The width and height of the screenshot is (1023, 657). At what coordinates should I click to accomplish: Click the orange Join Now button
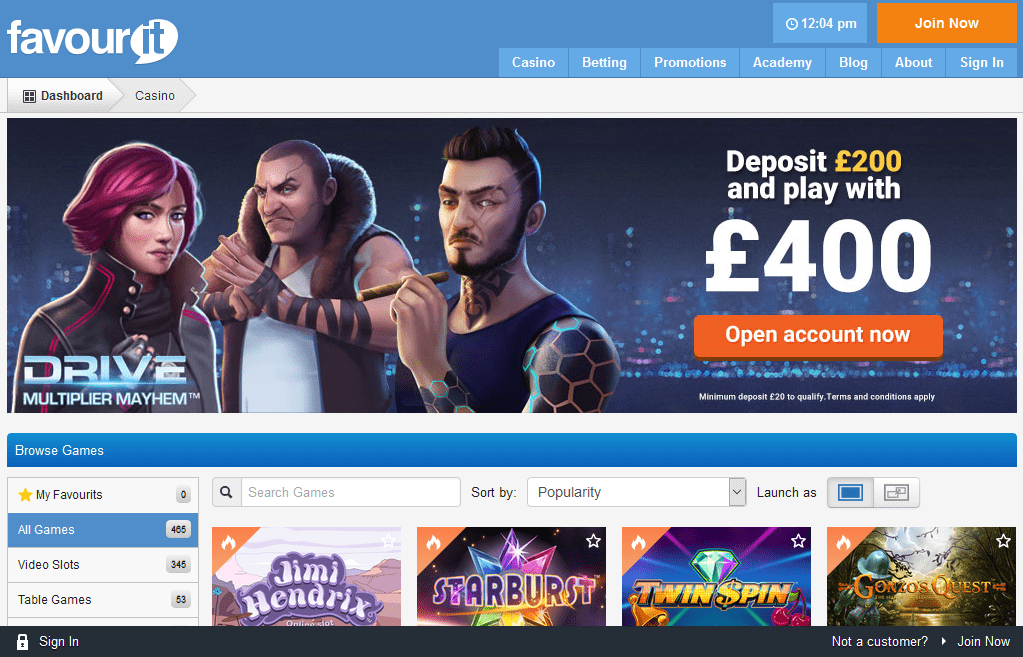pyautogui.click(x=947, y=23)
